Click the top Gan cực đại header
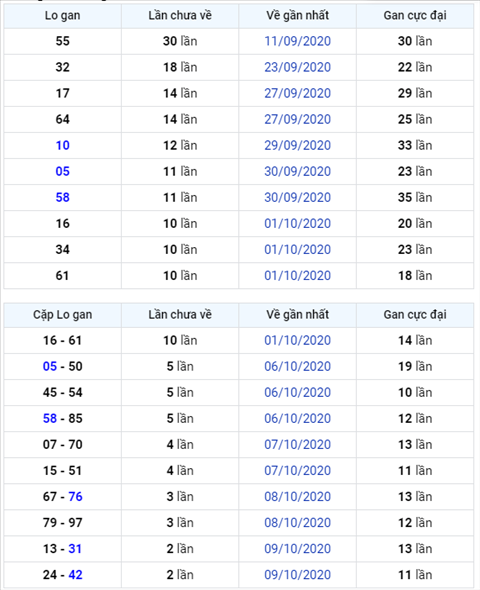 [415, 15]
